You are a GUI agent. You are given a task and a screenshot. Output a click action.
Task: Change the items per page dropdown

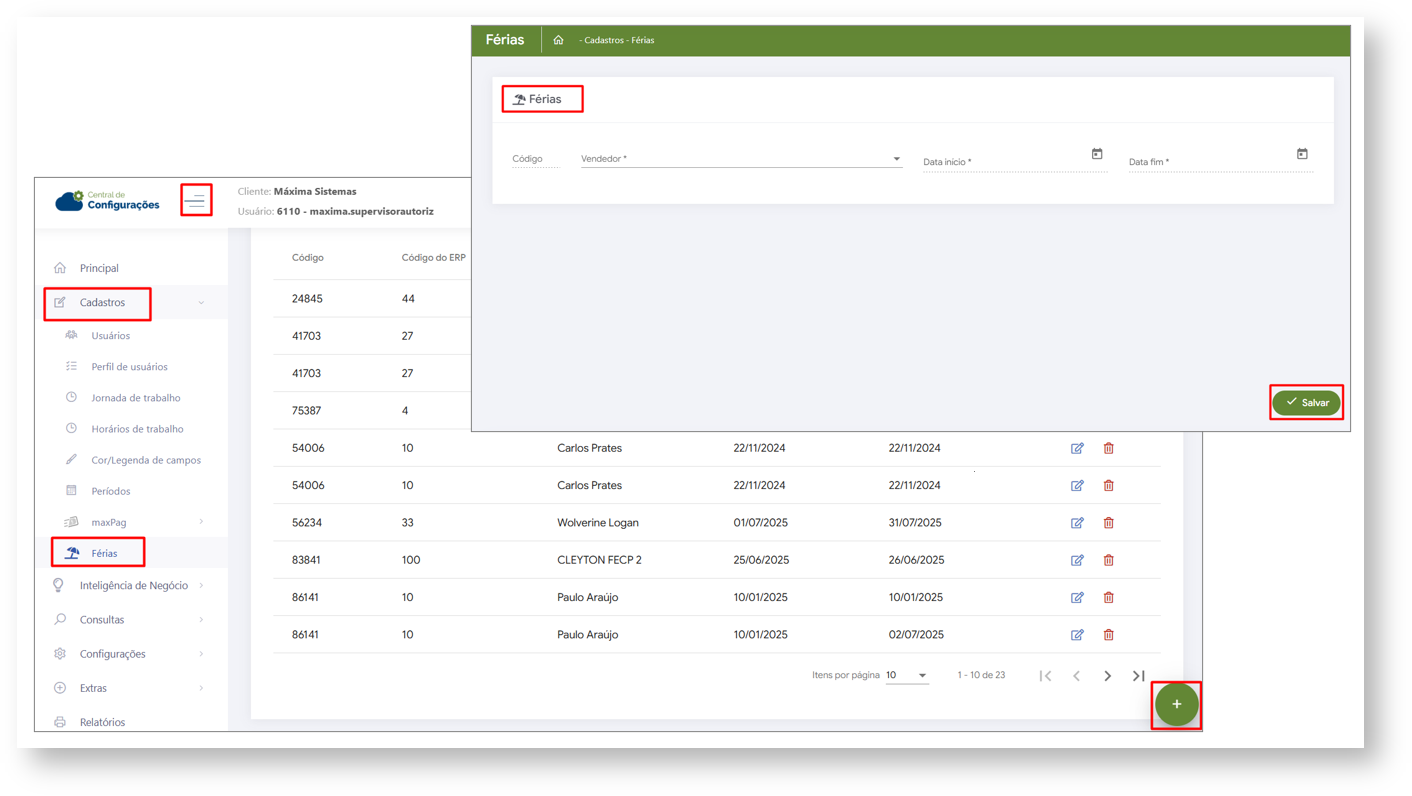907,676
